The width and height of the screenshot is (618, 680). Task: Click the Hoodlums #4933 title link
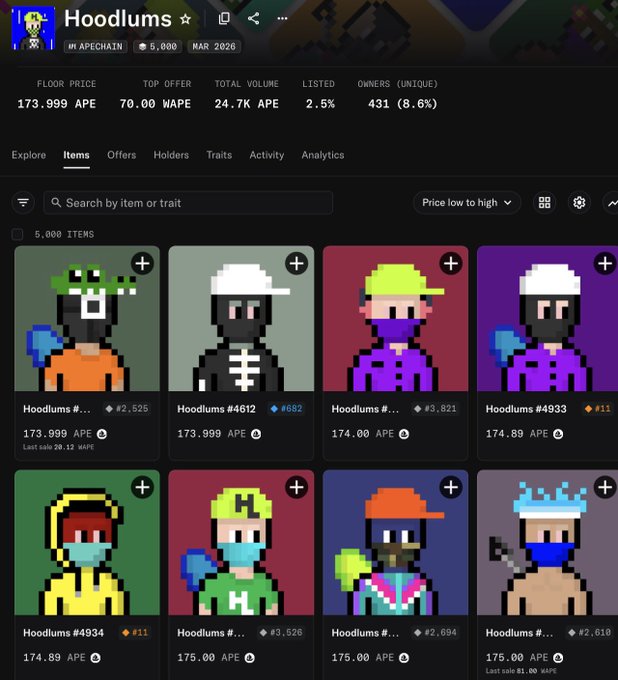click(526, 409)
